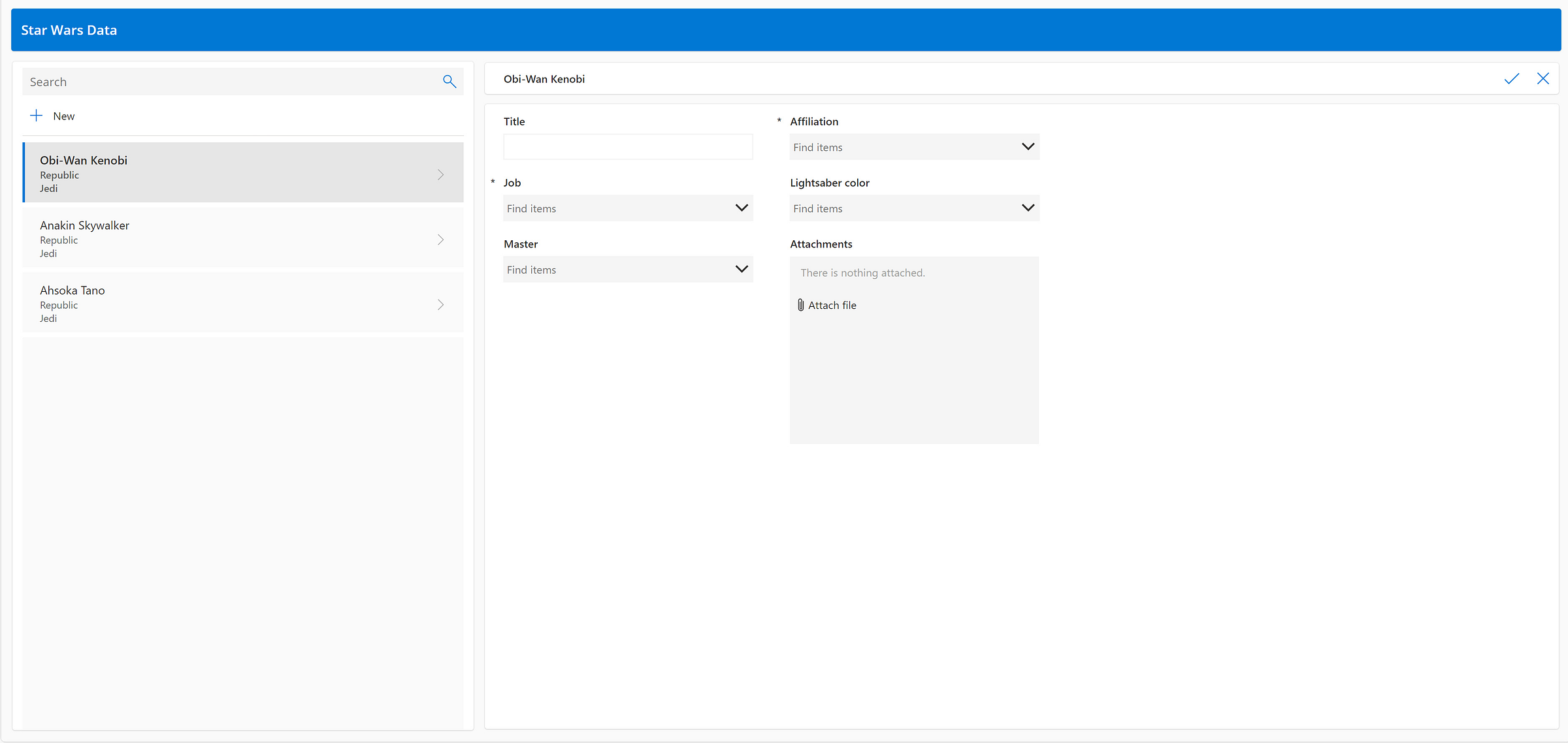Expand the Job dropdown arrow

pos(742,208)
